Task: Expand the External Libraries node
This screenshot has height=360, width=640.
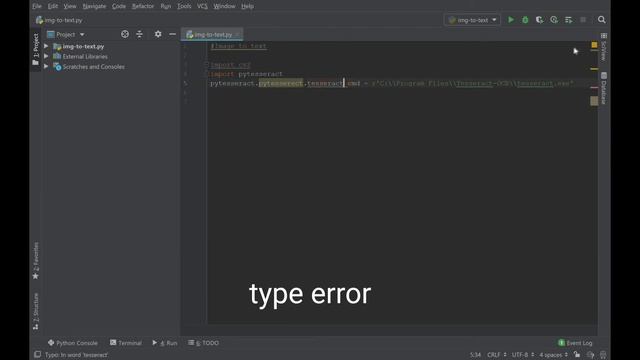Action: (46, 56)
